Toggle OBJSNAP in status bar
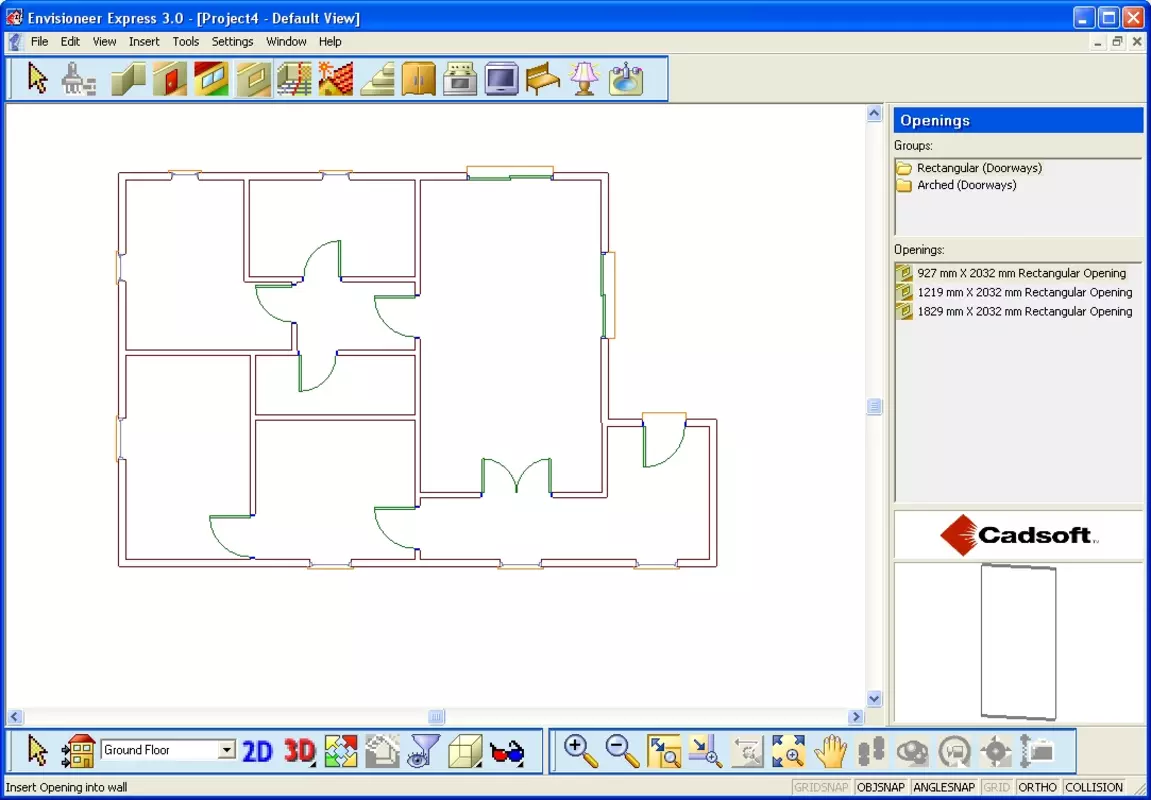 881,788
